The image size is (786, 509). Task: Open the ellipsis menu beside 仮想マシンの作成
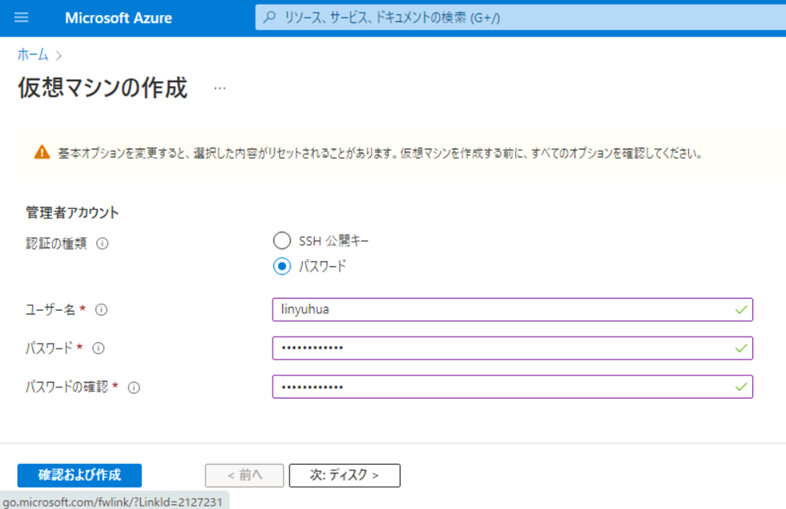point(220,88)
